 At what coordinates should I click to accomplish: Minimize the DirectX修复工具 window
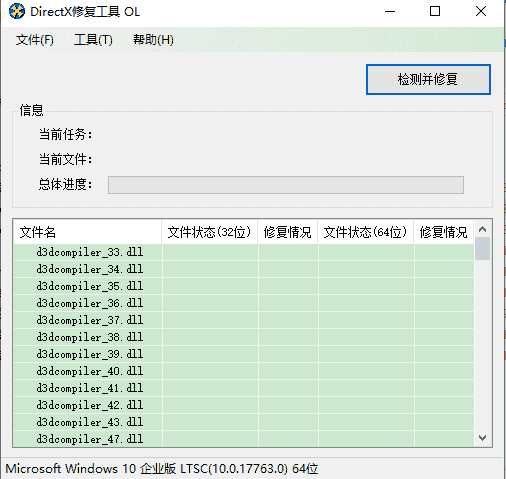coord(390,11)
